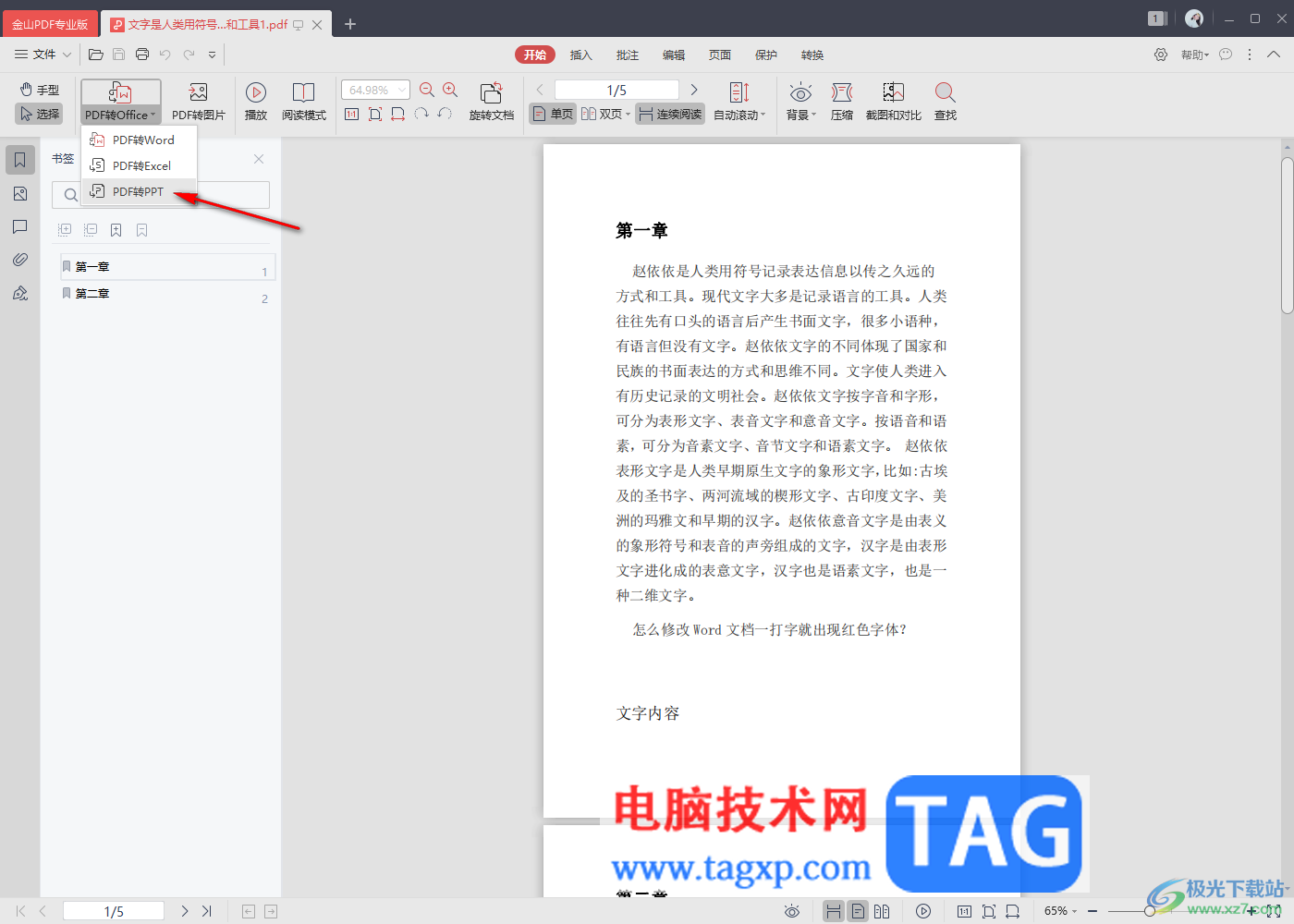Select the 开始 ribbon tab
Viewport: 1294px width, 924px height.
click(x=535, y=55)
